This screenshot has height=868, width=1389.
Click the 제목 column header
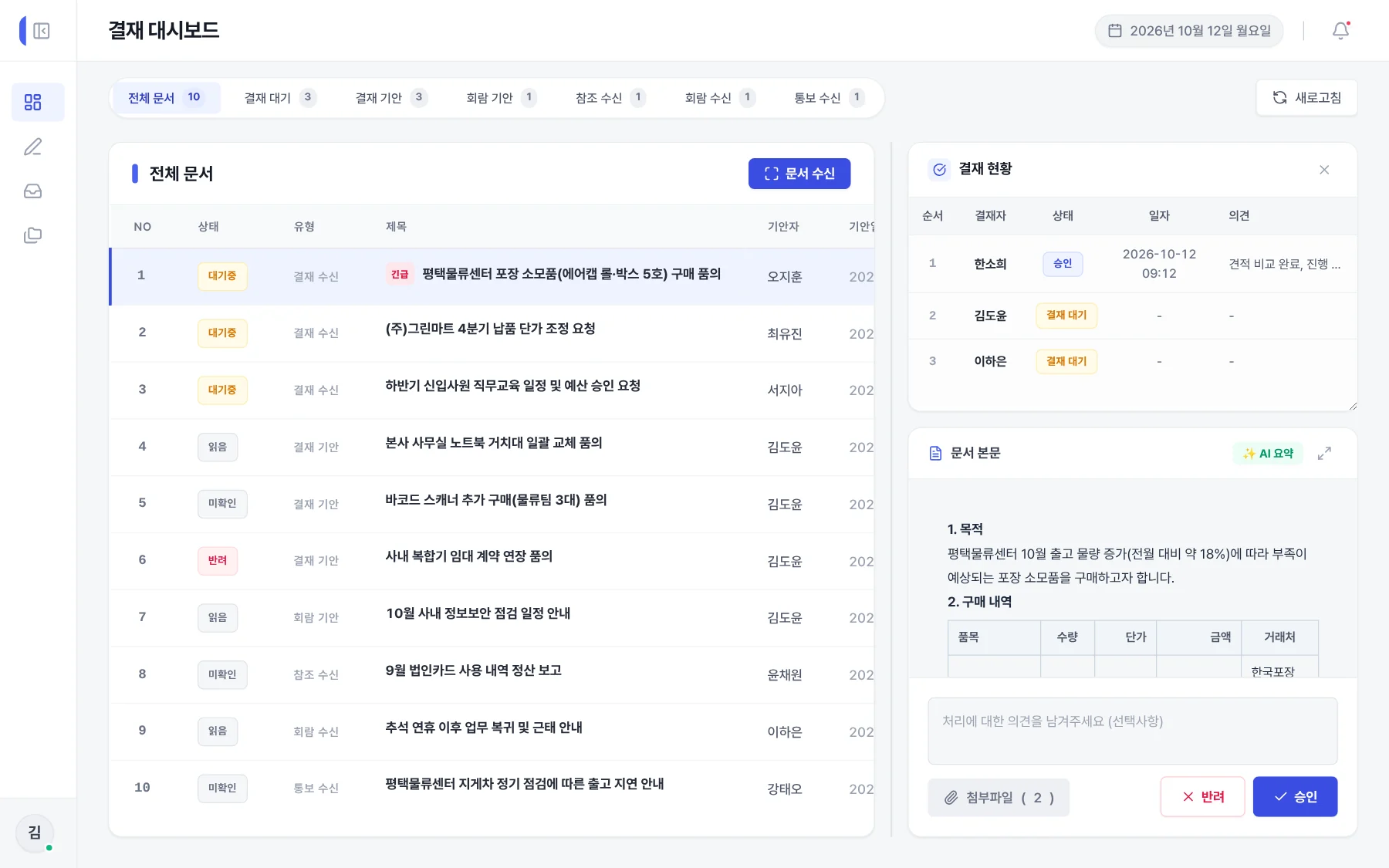[x=396, y=227]
